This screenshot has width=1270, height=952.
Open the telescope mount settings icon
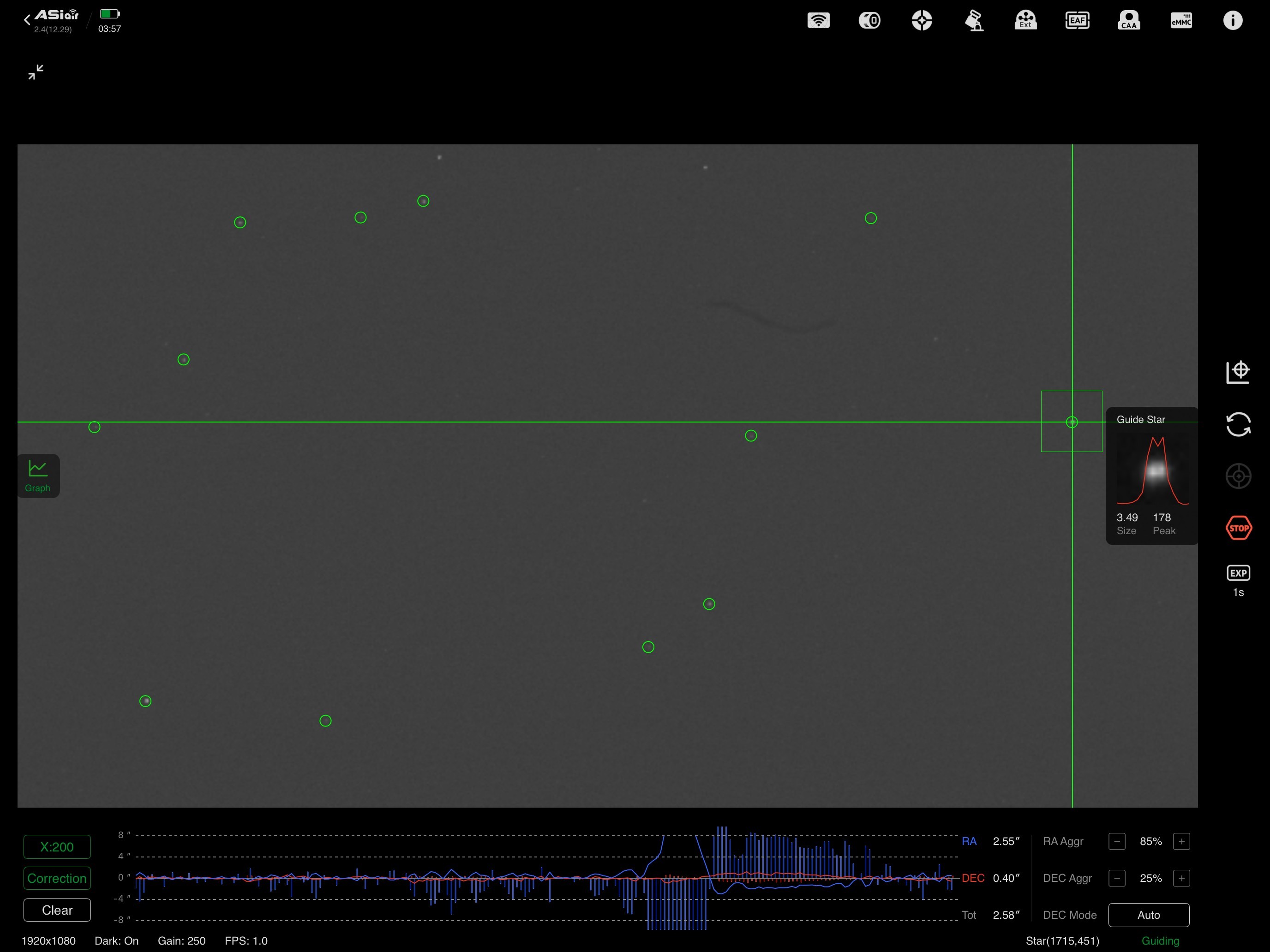[974, 21]
